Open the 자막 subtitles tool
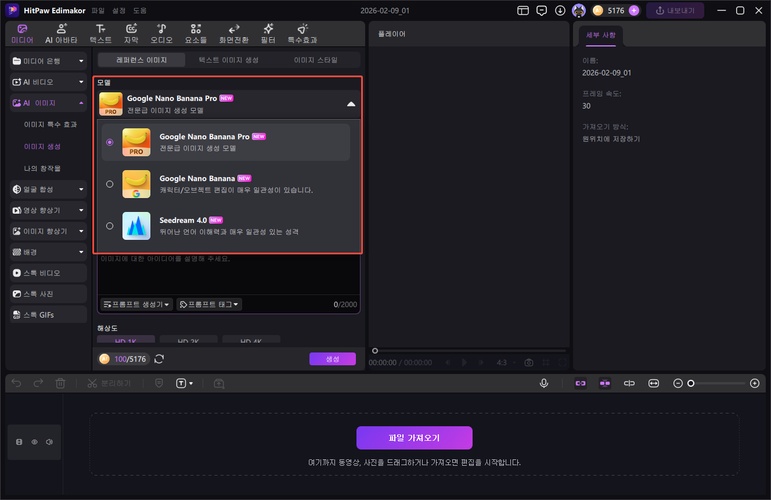The height and width of the screenshot is (500, 771). tap(131, 33)
